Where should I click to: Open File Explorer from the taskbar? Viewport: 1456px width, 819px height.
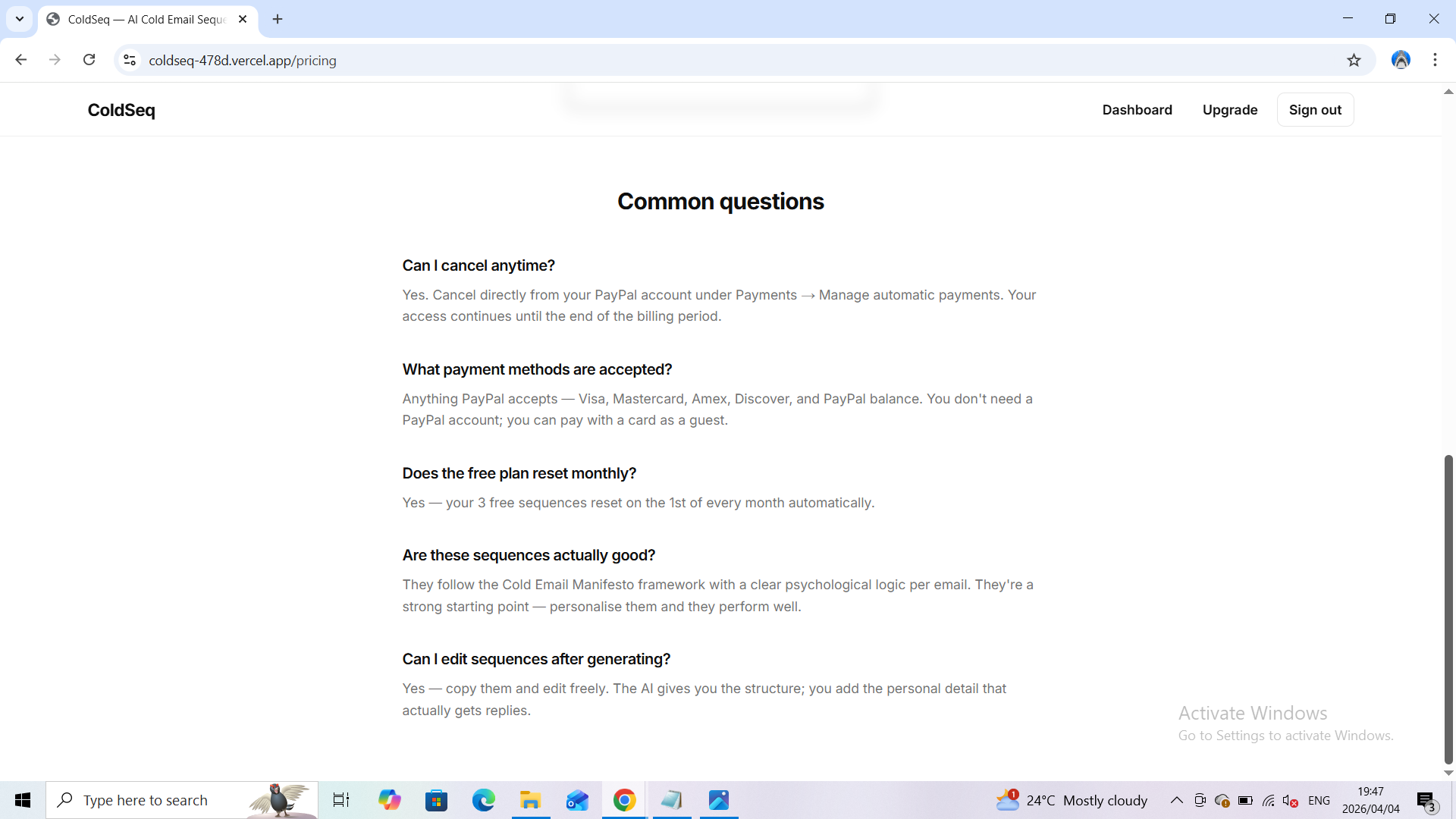[530, 800]
